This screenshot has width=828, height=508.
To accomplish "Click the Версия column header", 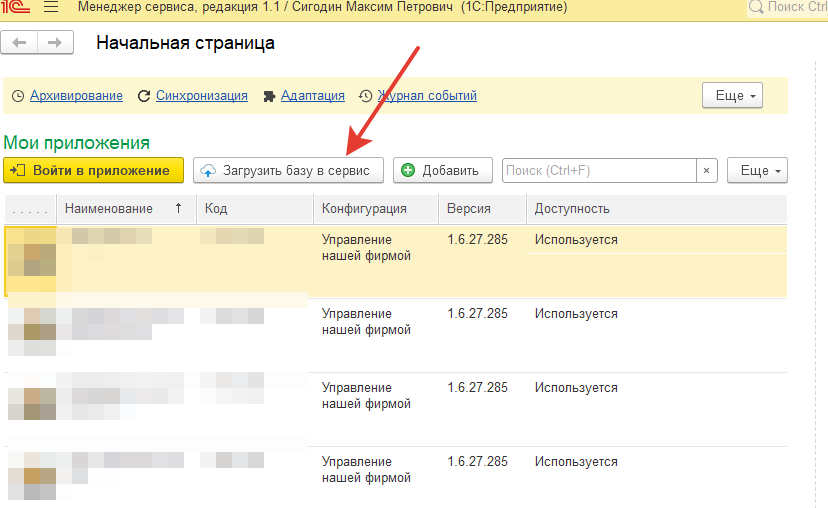I will 482,209.
